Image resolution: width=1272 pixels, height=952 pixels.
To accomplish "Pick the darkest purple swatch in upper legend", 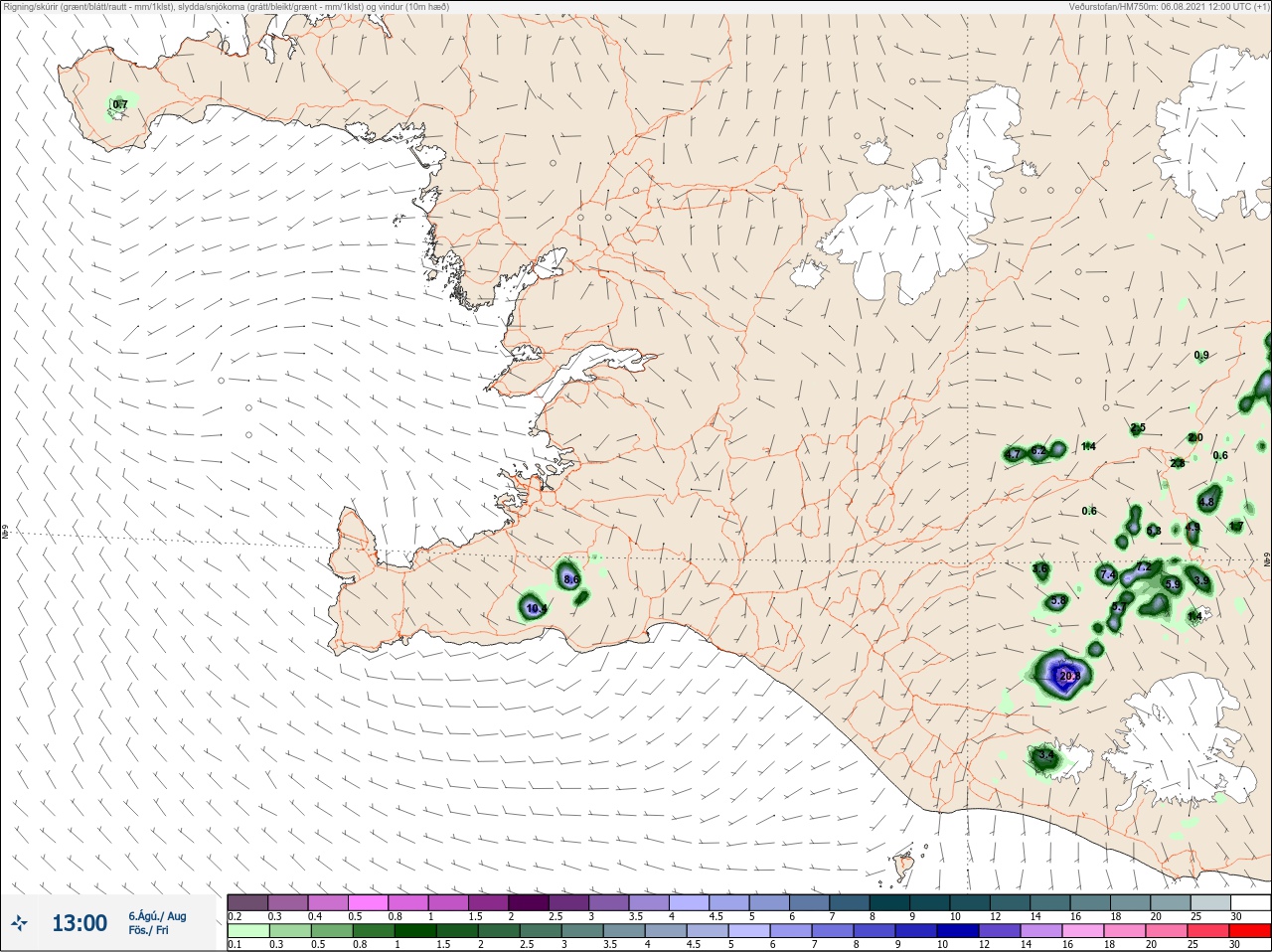I will coord(530,902).
